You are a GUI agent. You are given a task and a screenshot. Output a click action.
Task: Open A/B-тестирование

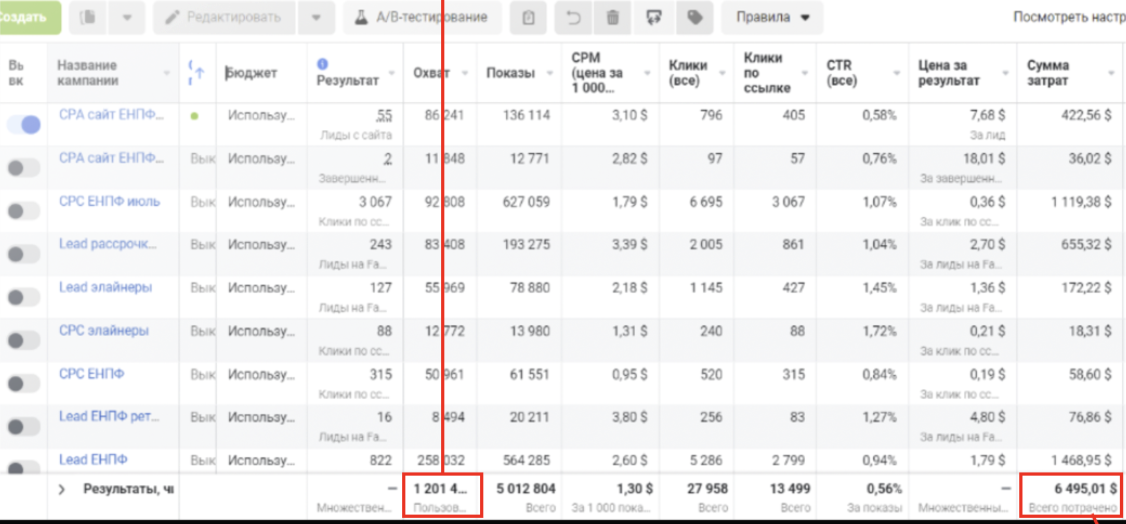(x=422, y=17)
